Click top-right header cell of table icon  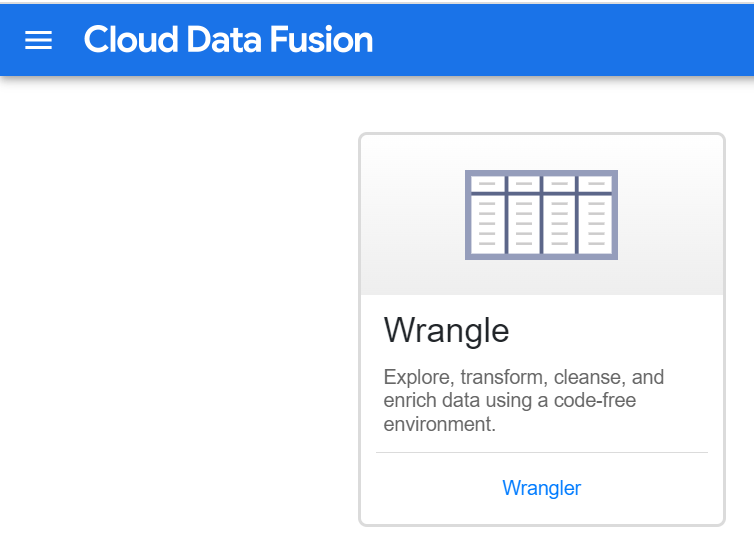tap(595, 184)
